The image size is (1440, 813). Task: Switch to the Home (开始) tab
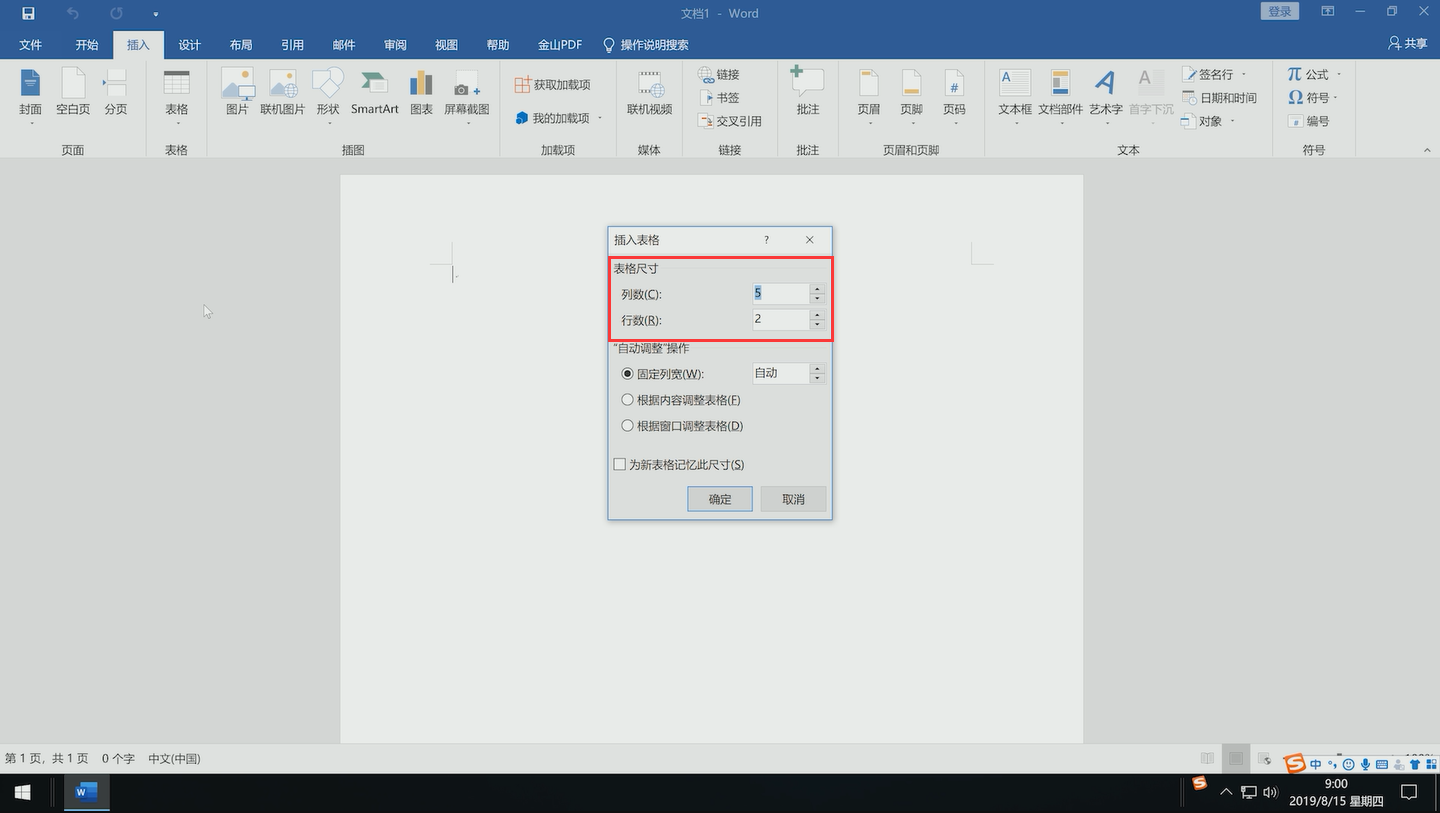[x=87, y=45]
